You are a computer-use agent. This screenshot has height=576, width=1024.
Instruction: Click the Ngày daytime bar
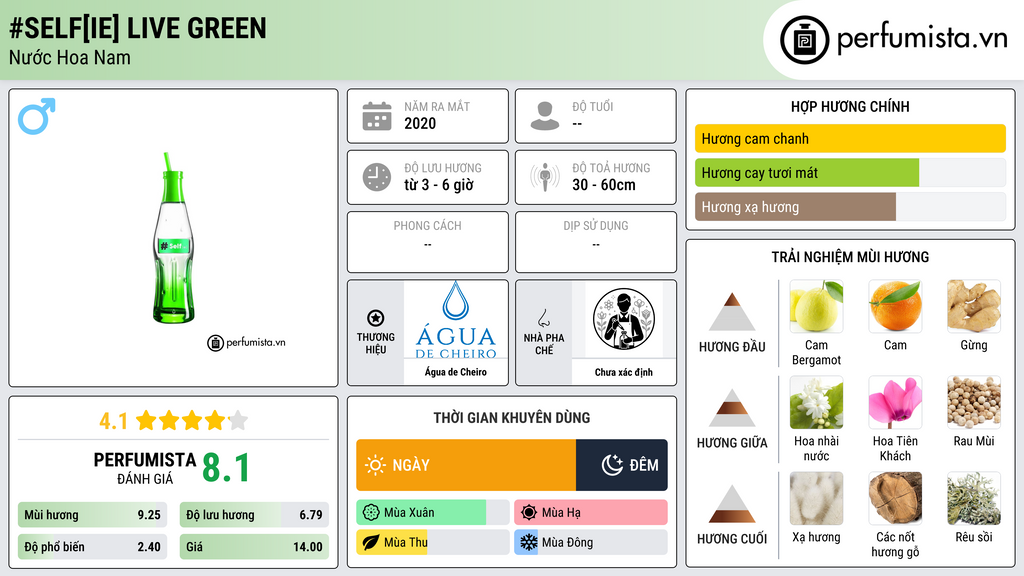(466, 465)
